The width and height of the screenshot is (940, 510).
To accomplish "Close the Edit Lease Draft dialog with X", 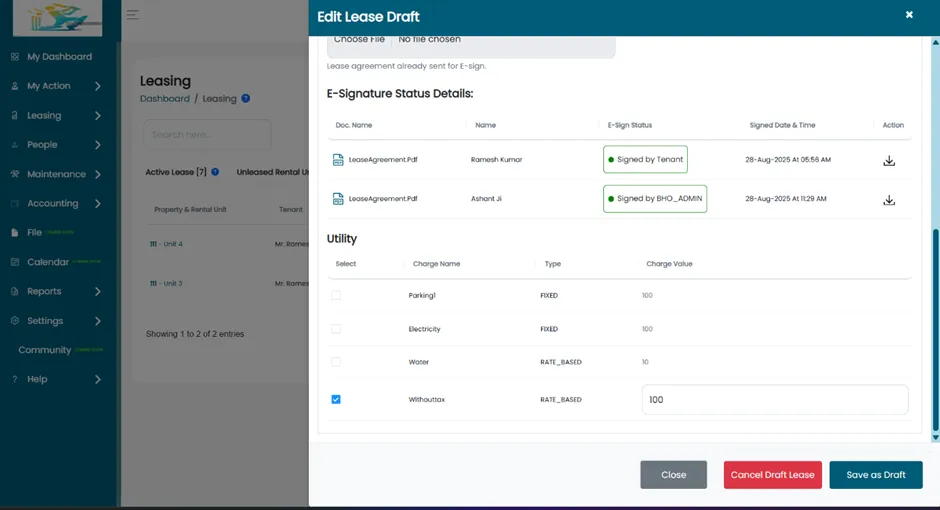I will pyautogui.click(x=909, y=14).
